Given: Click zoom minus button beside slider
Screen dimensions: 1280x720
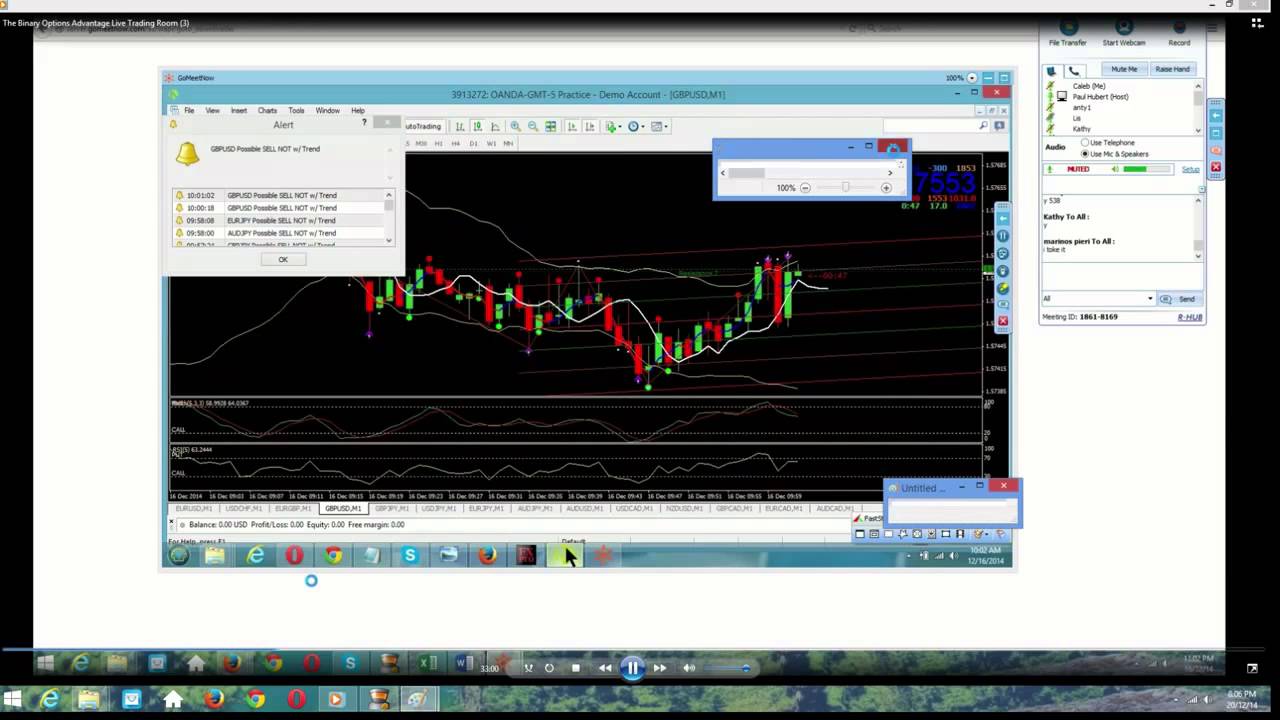Looking at the screenshot, I should click(805, 187).
